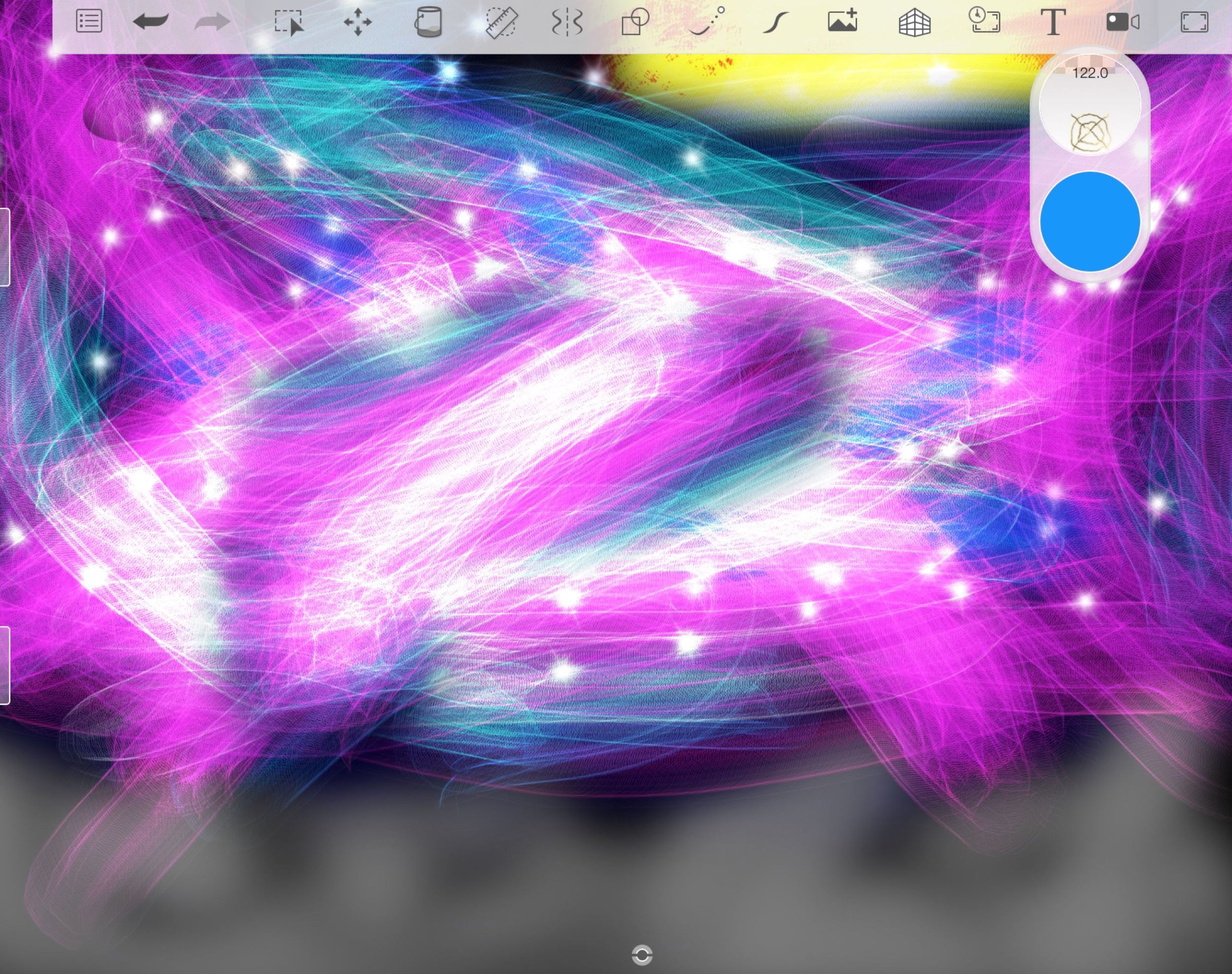Open the main menu list icon
The height and width of the screenshot is (974, 1232).
(89, 22)
